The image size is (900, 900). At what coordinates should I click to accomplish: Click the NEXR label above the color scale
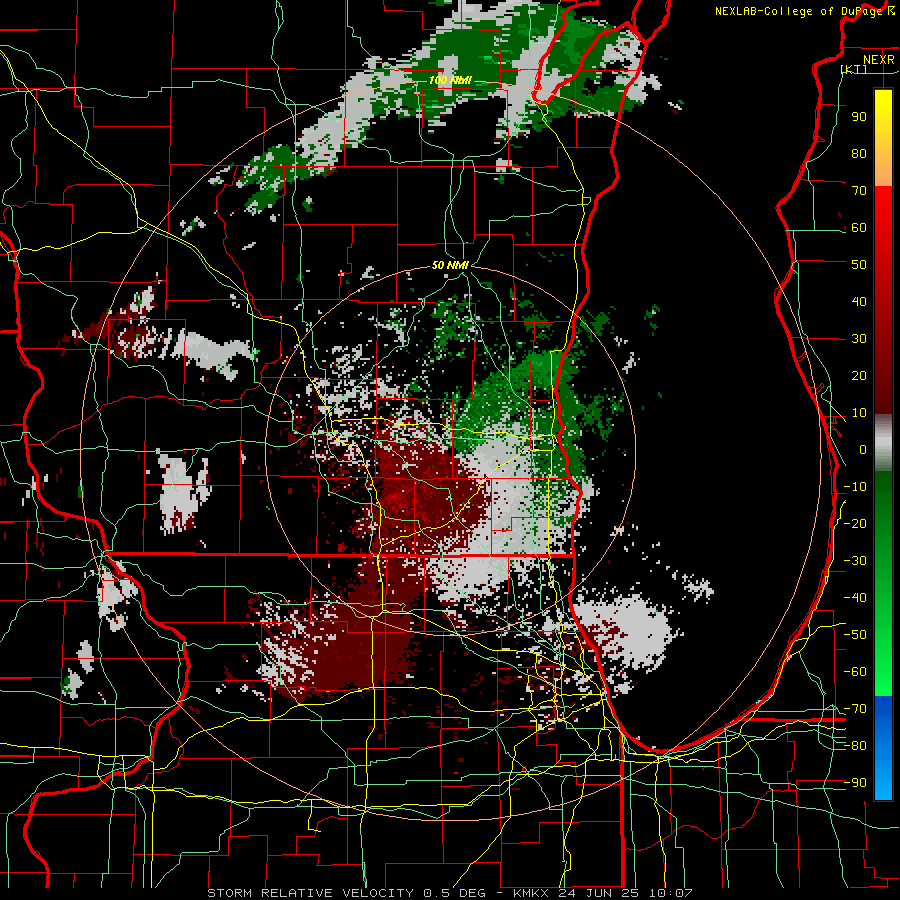click(878, 60)
